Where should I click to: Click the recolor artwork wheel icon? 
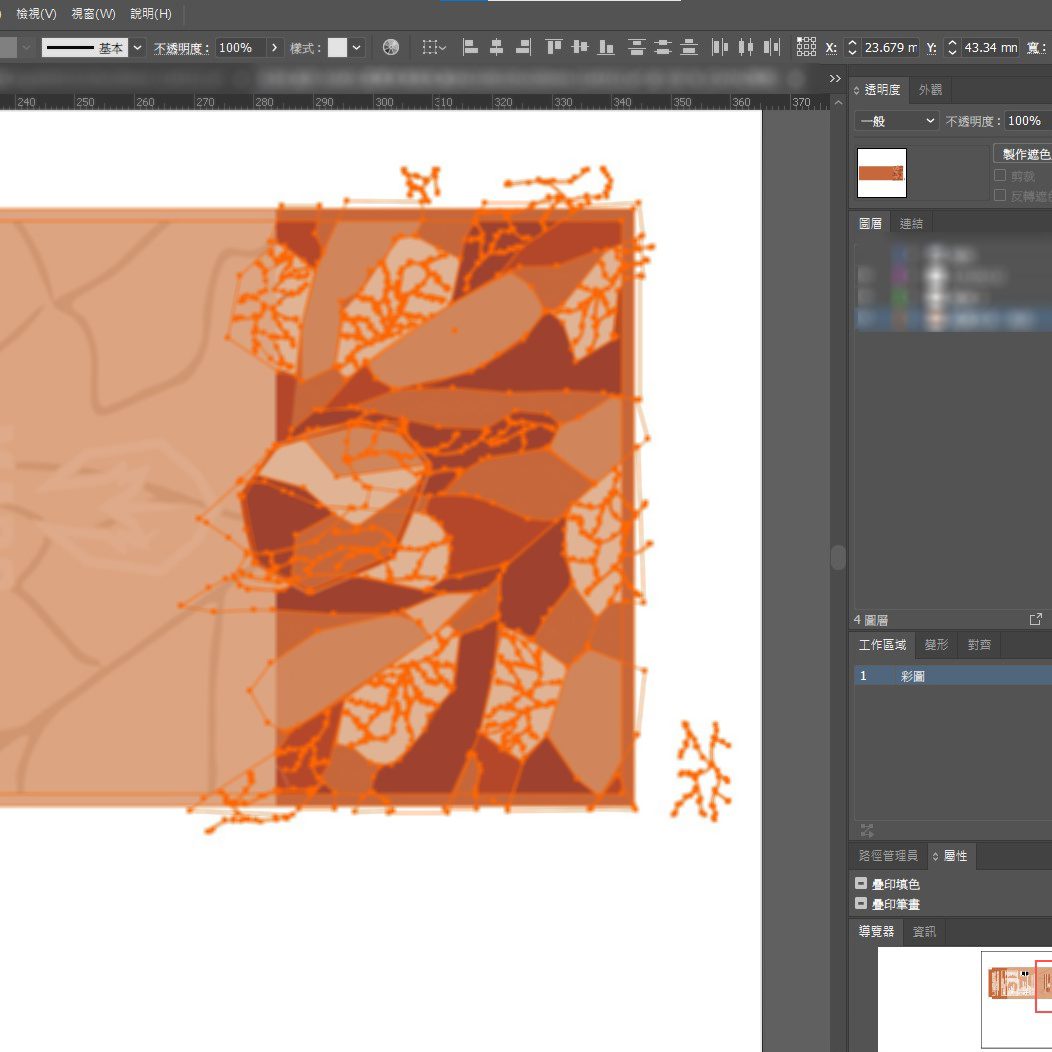coord(391,47)
